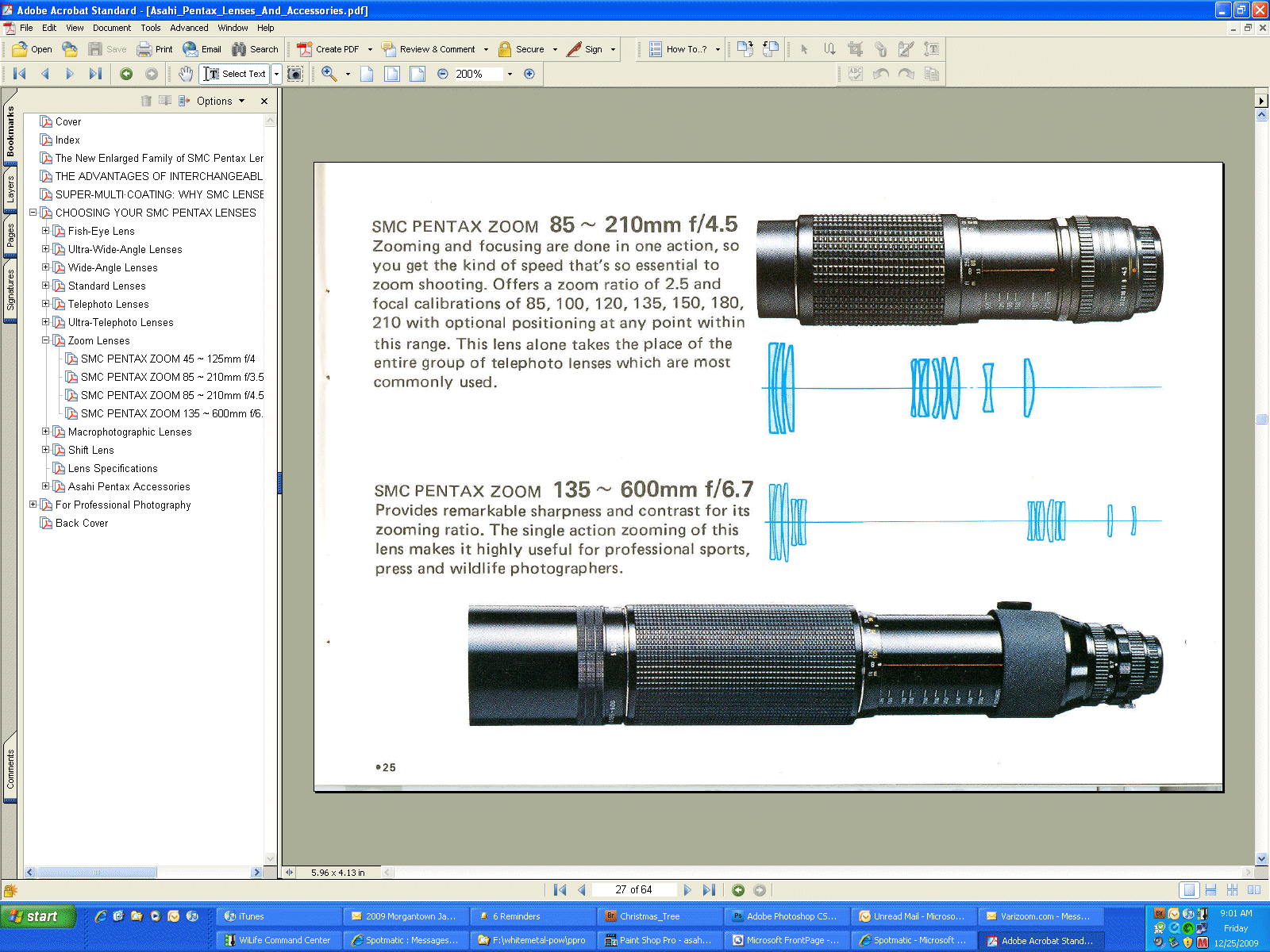Click the Windows start button
This screenshot has width=1270, height=952.
coord(38,916)
